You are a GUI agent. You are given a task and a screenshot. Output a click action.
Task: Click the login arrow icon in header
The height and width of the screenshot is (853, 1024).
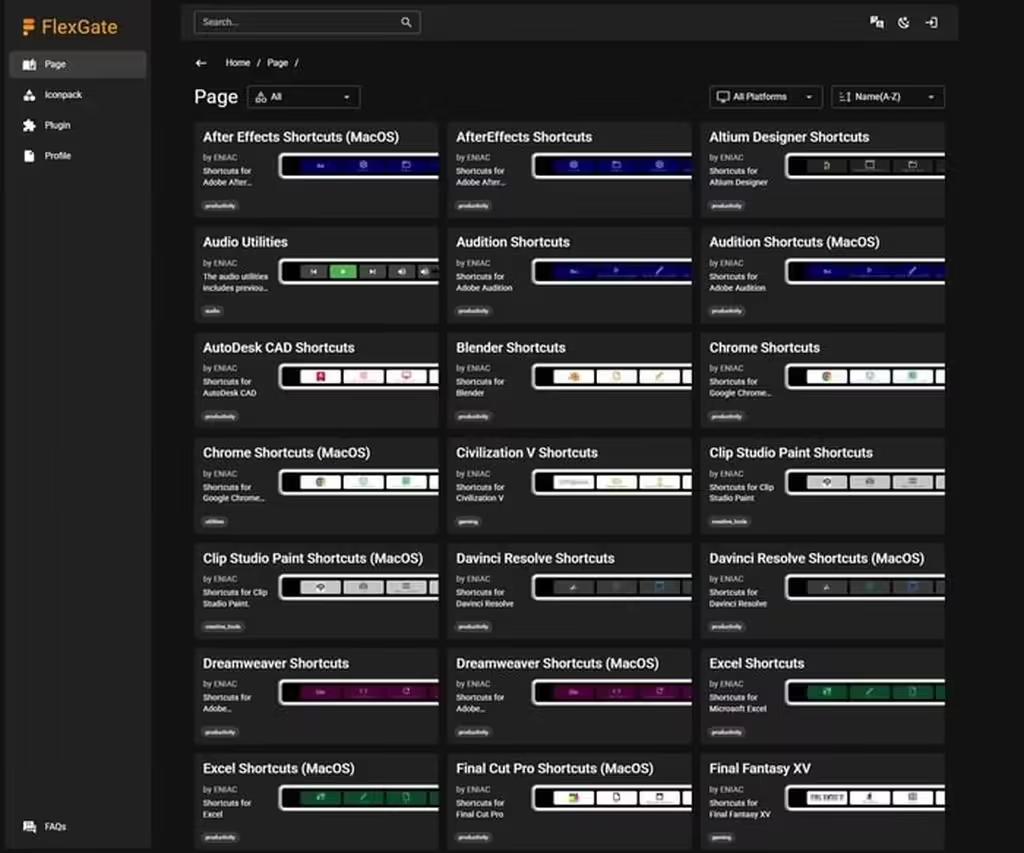931,22
